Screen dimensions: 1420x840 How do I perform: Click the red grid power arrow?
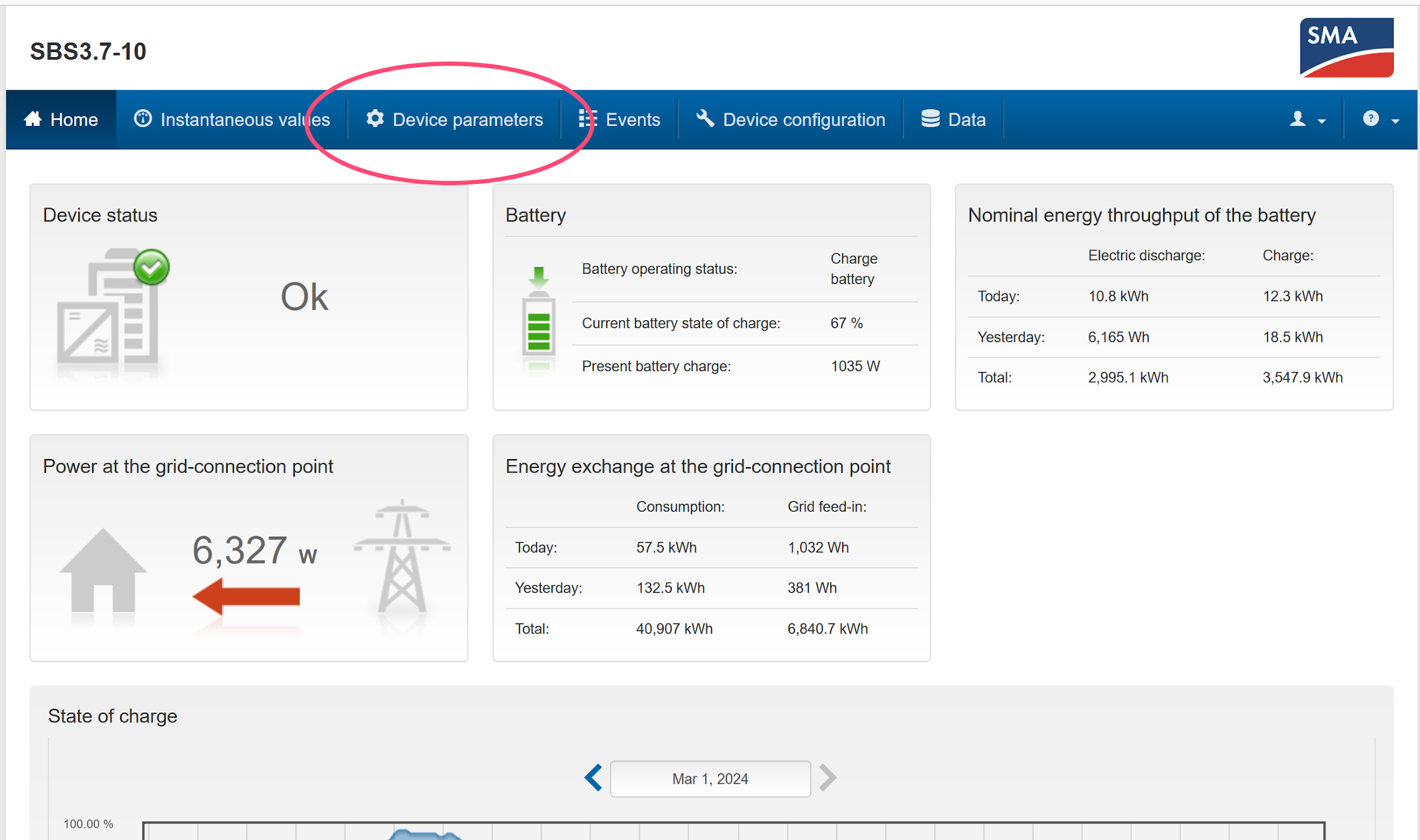click(x=246, y=596)
